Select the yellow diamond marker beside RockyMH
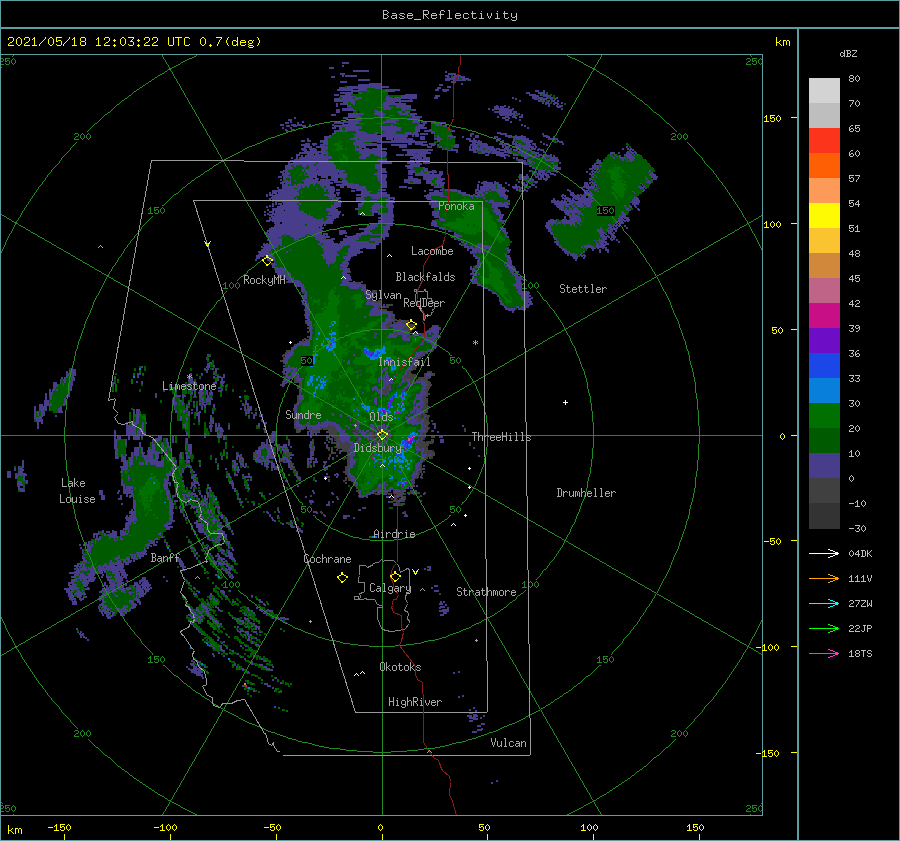The height and width of the screenshot is (841, 900). click(x=267, y=261)
